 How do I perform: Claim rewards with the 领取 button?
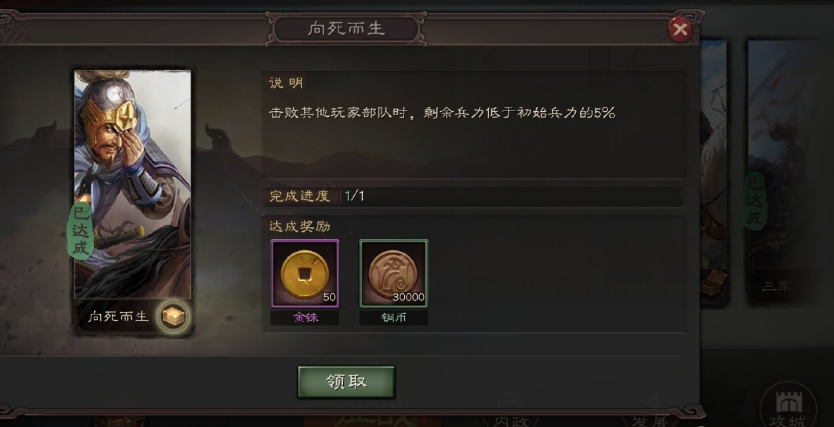point(346,382)
